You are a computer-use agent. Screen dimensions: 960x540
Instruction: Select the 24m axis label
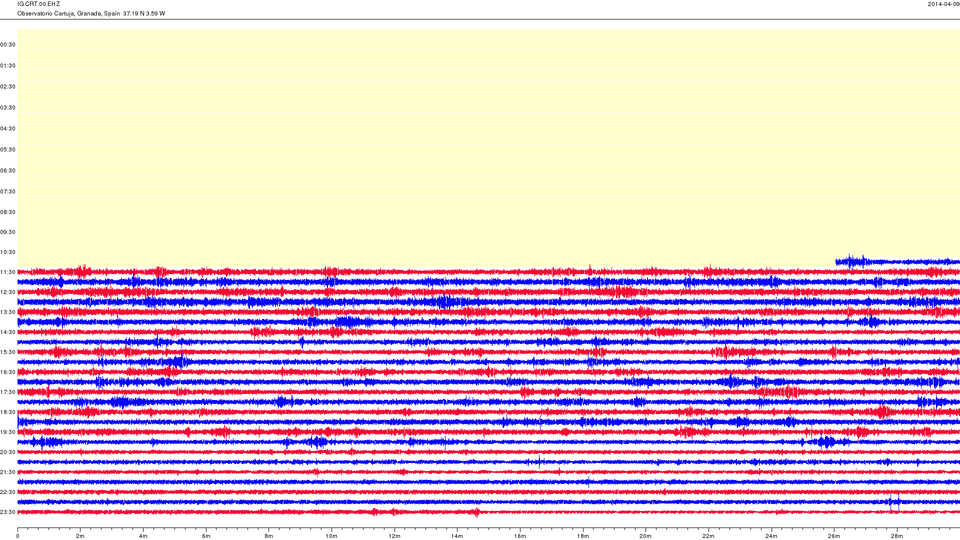(771, 536)
